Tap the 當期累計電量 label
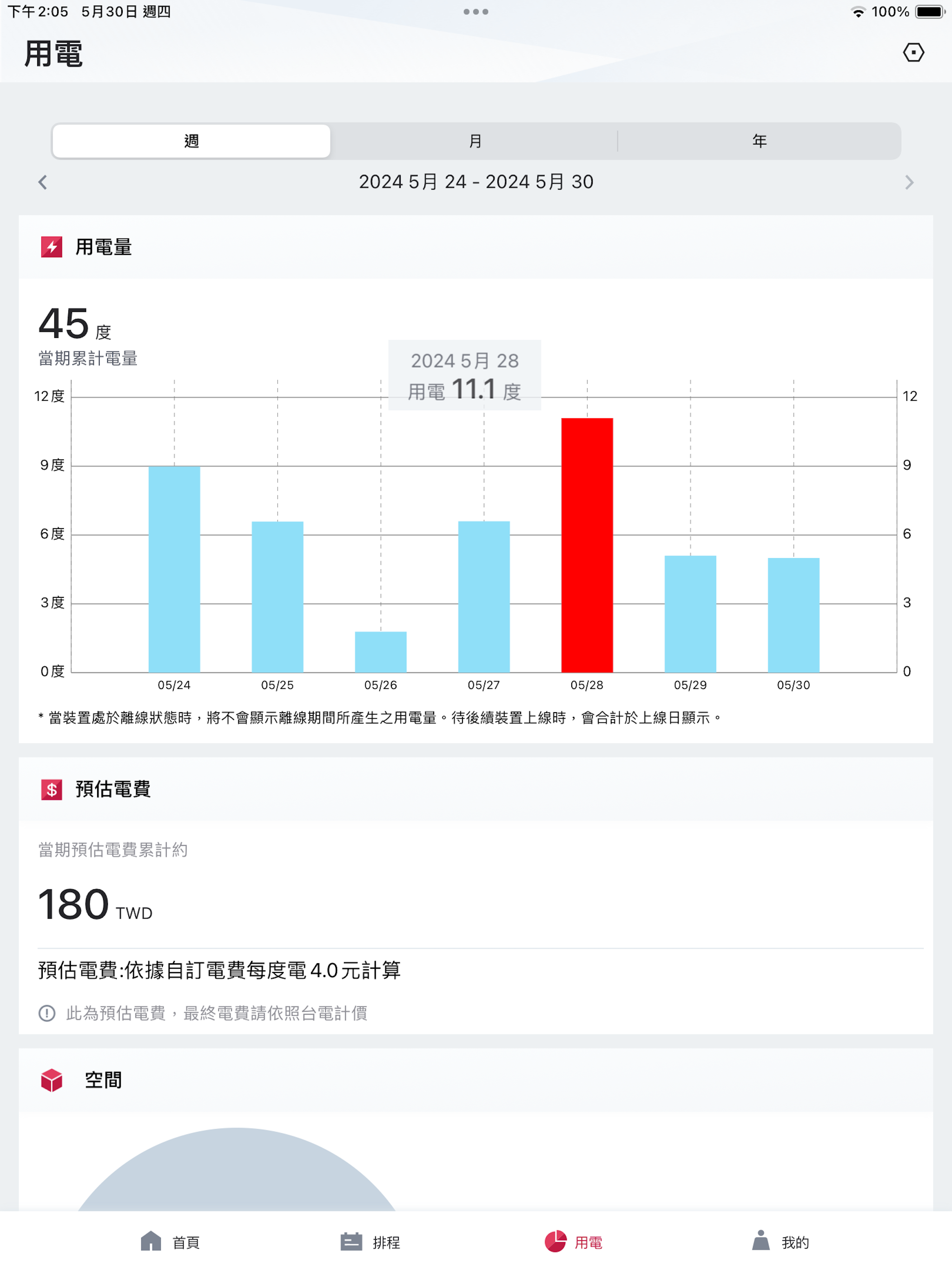Viewport: 952px width, 1270px height. 88,359
